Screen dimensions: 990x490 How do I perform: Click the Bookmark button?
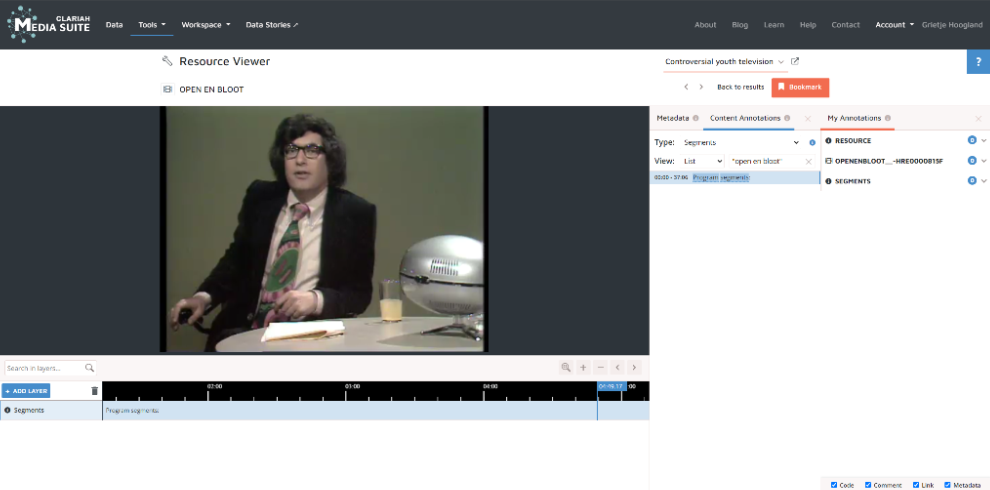(x=800, y=87)
